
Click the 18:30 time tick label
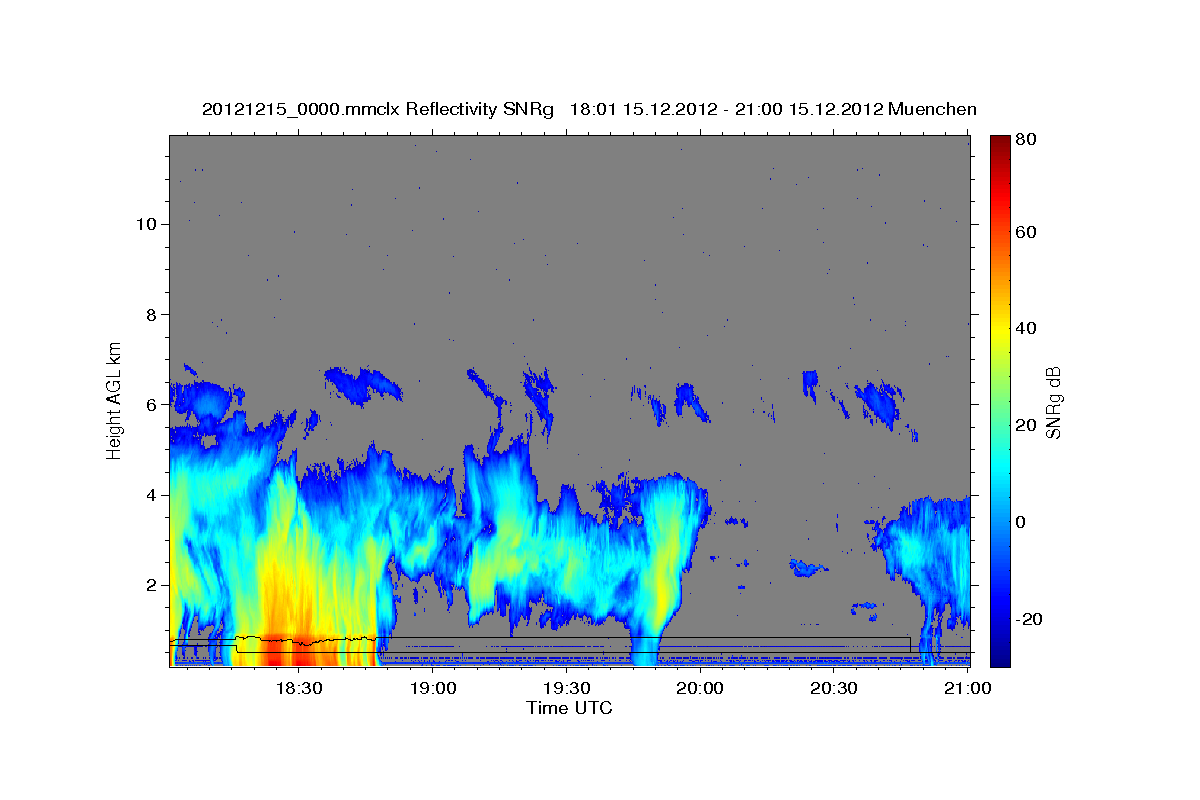coord(298,689)
